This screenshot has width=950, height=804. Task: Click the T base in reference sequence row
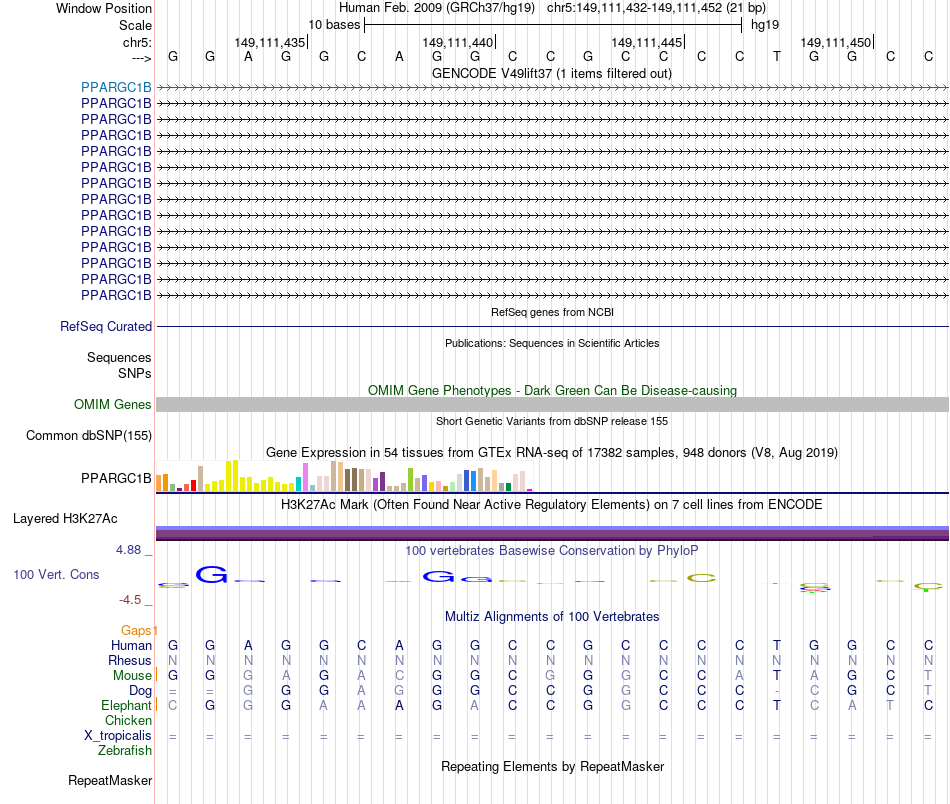(x=777, y=56)
